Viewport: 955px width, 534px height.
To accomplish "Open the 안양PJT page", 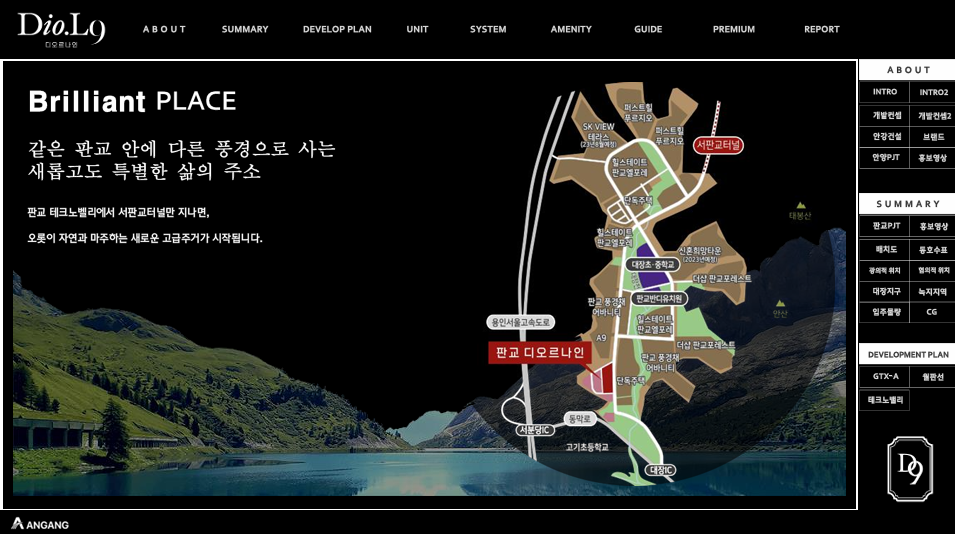I will point(884,158).
